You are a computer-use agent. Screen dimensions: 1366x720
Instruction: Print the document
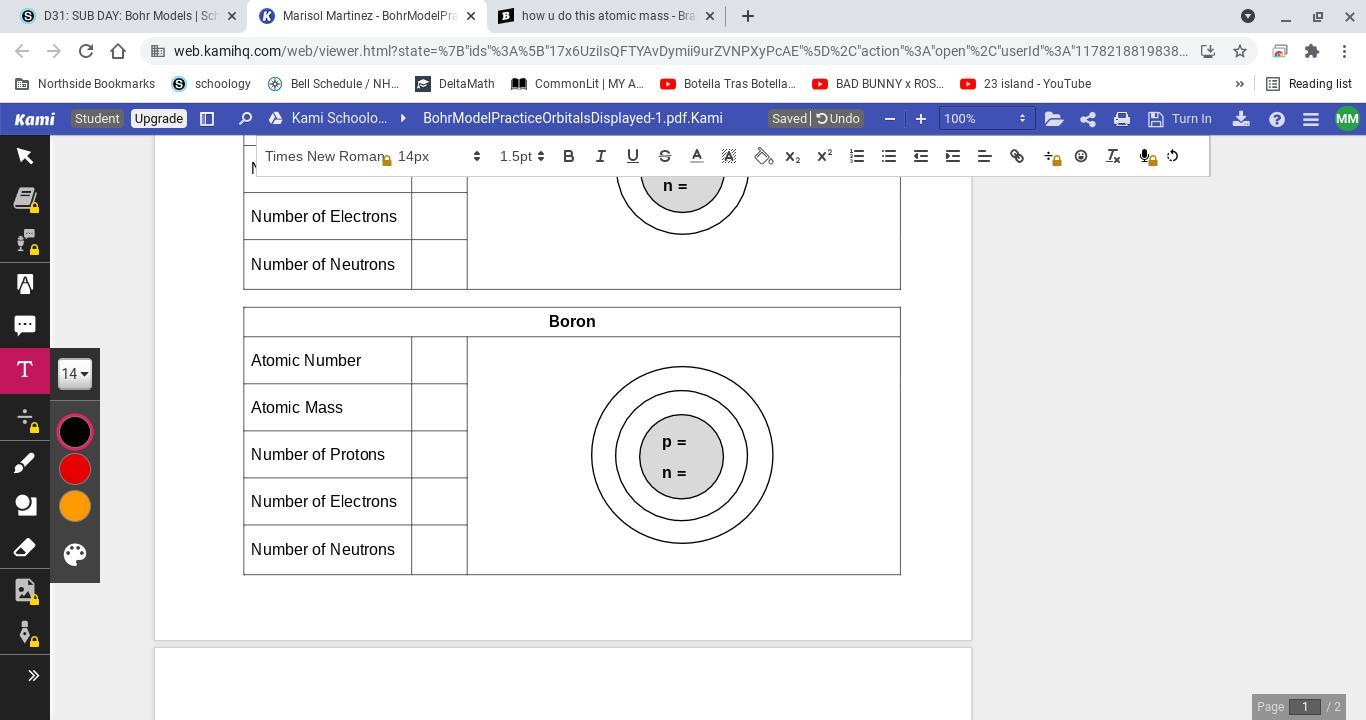[x=1122, y=119]
